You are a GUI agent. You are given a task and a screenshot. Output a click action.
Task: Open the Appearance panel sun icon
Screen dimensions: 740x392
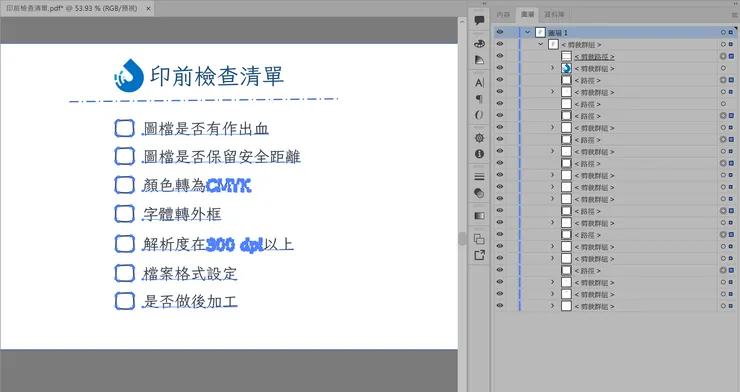[x=479, y=138]
